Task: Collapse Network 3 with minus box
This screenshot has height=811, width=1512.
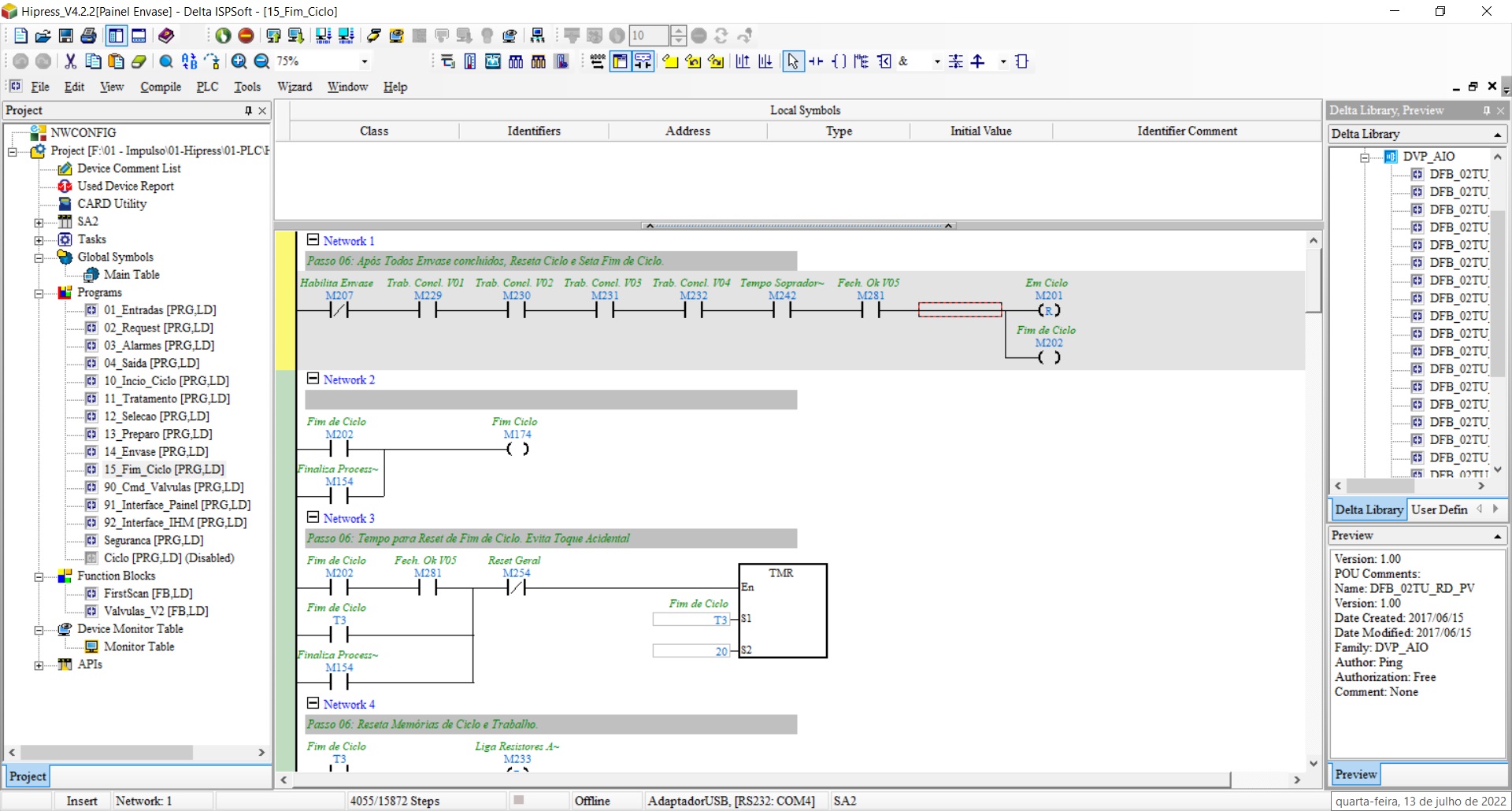Action: tap(313, 517)
